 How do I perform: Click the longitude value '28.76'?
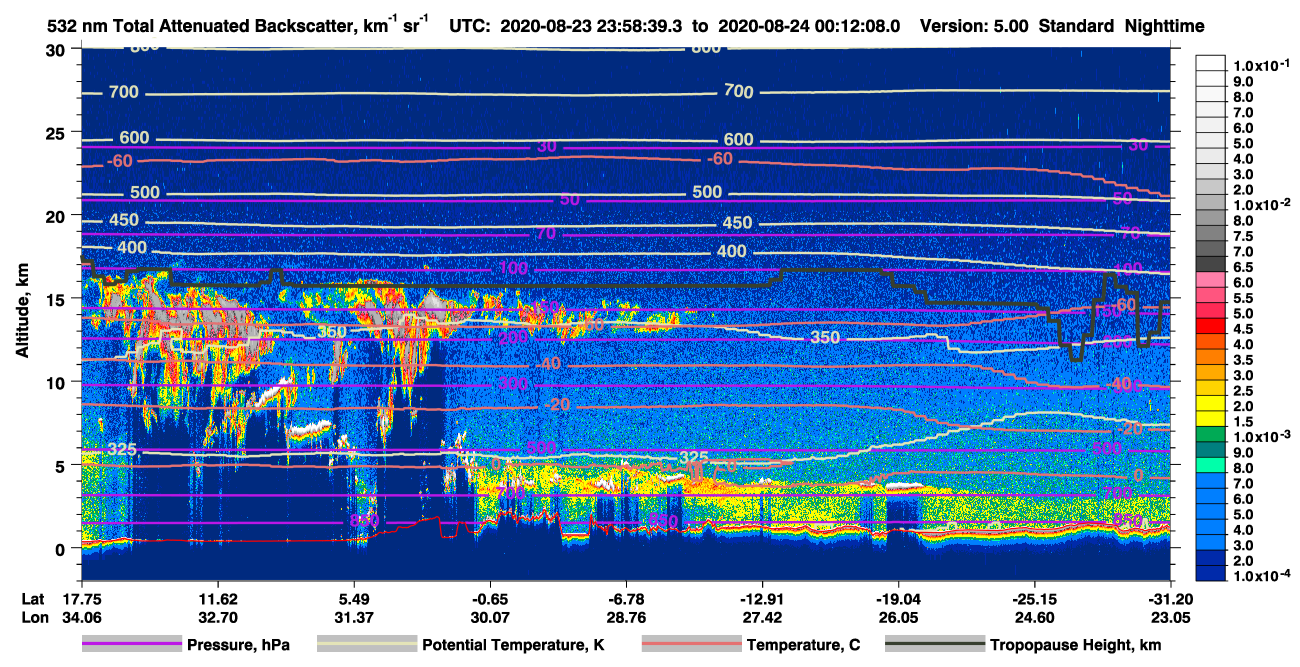[627, 617]
